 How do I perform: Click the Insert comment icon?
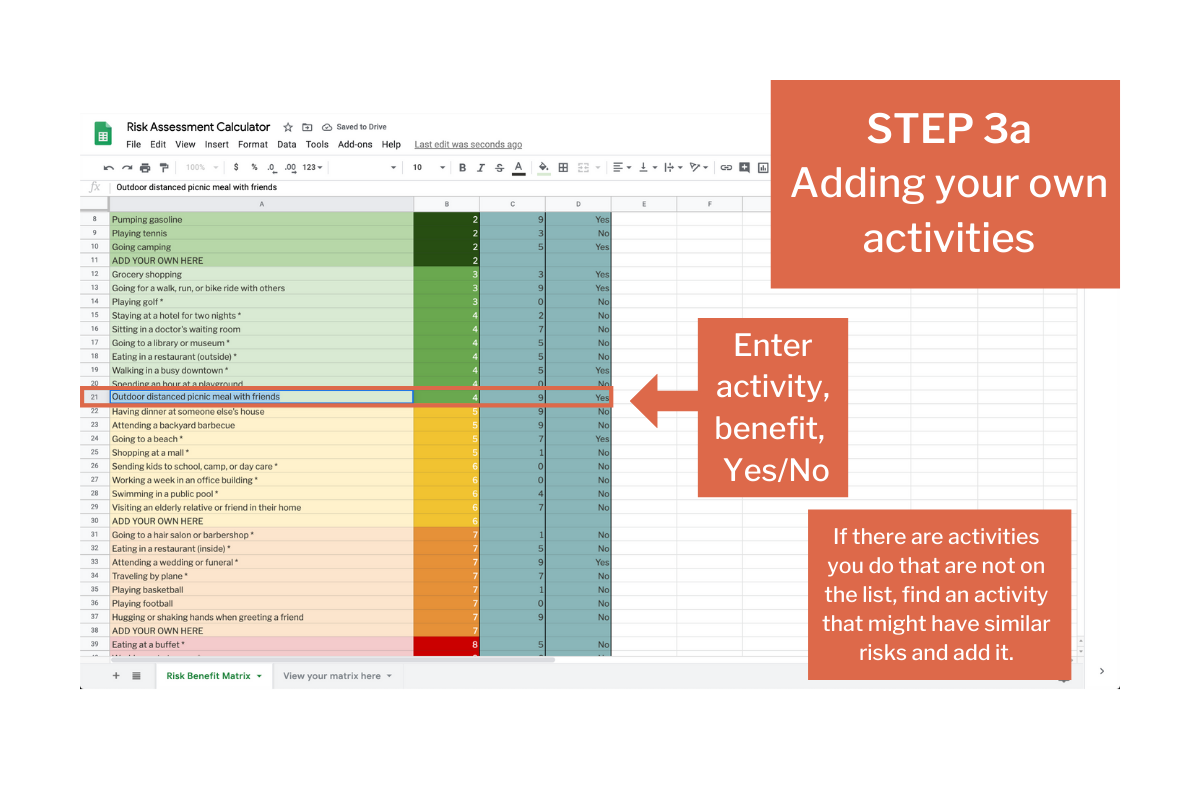pyautogui.click(x=744, y=168)
